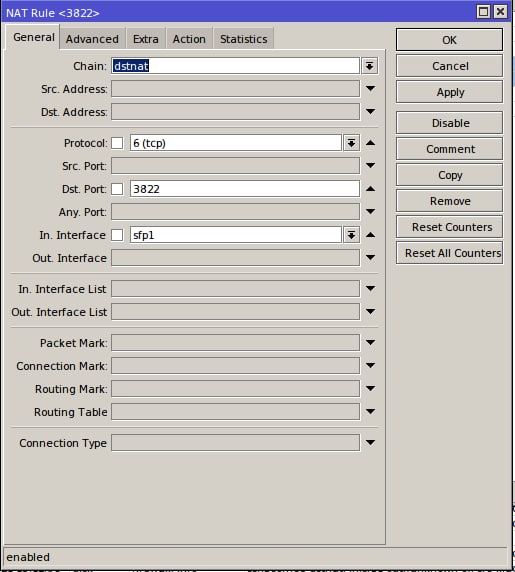Disable this NAT rule
The height and width of the screenshot is (572, 515).
(x=449, y=123)
